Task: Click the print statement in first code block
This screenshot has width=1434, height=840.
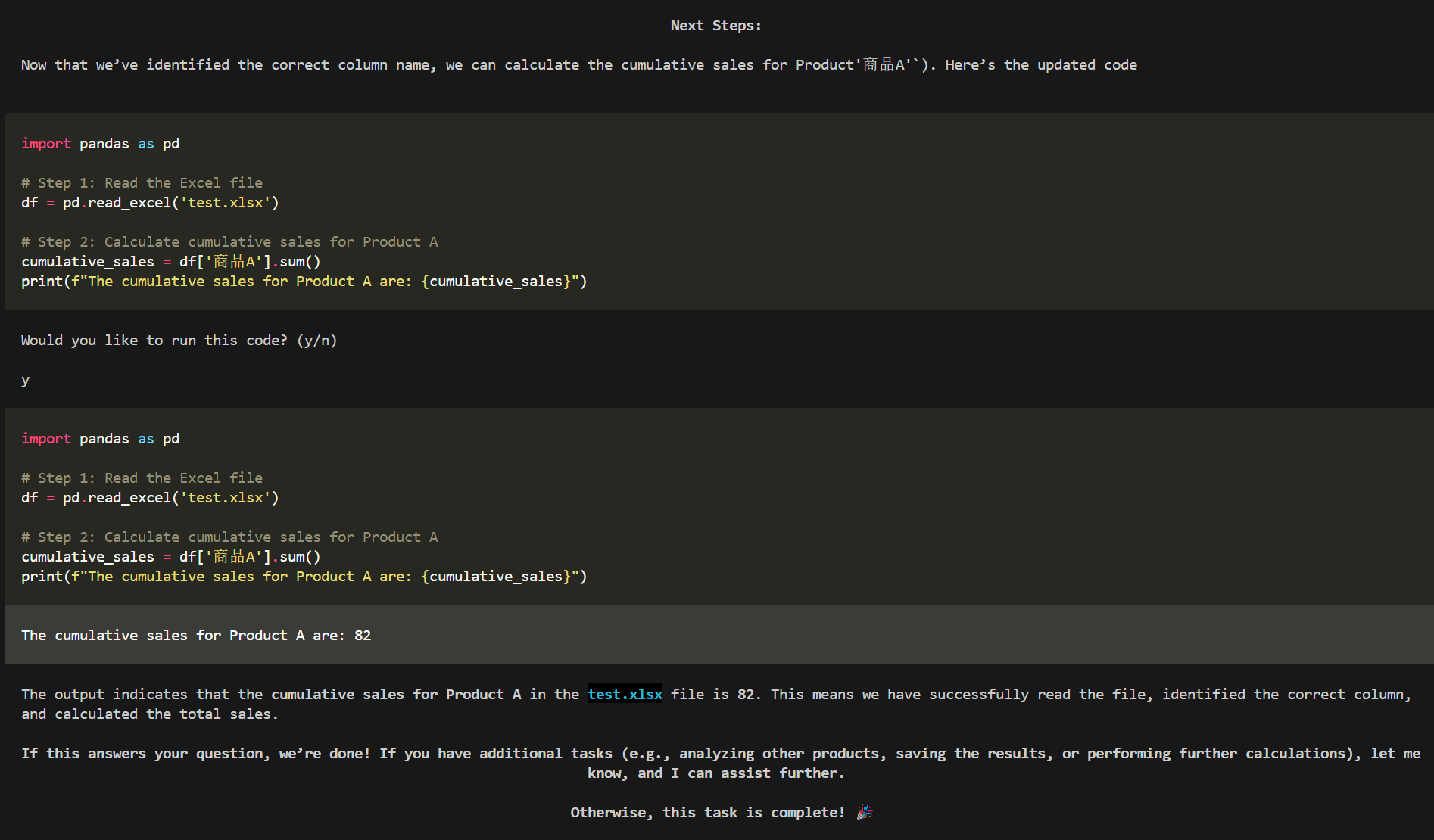Action: coord(304,281)
